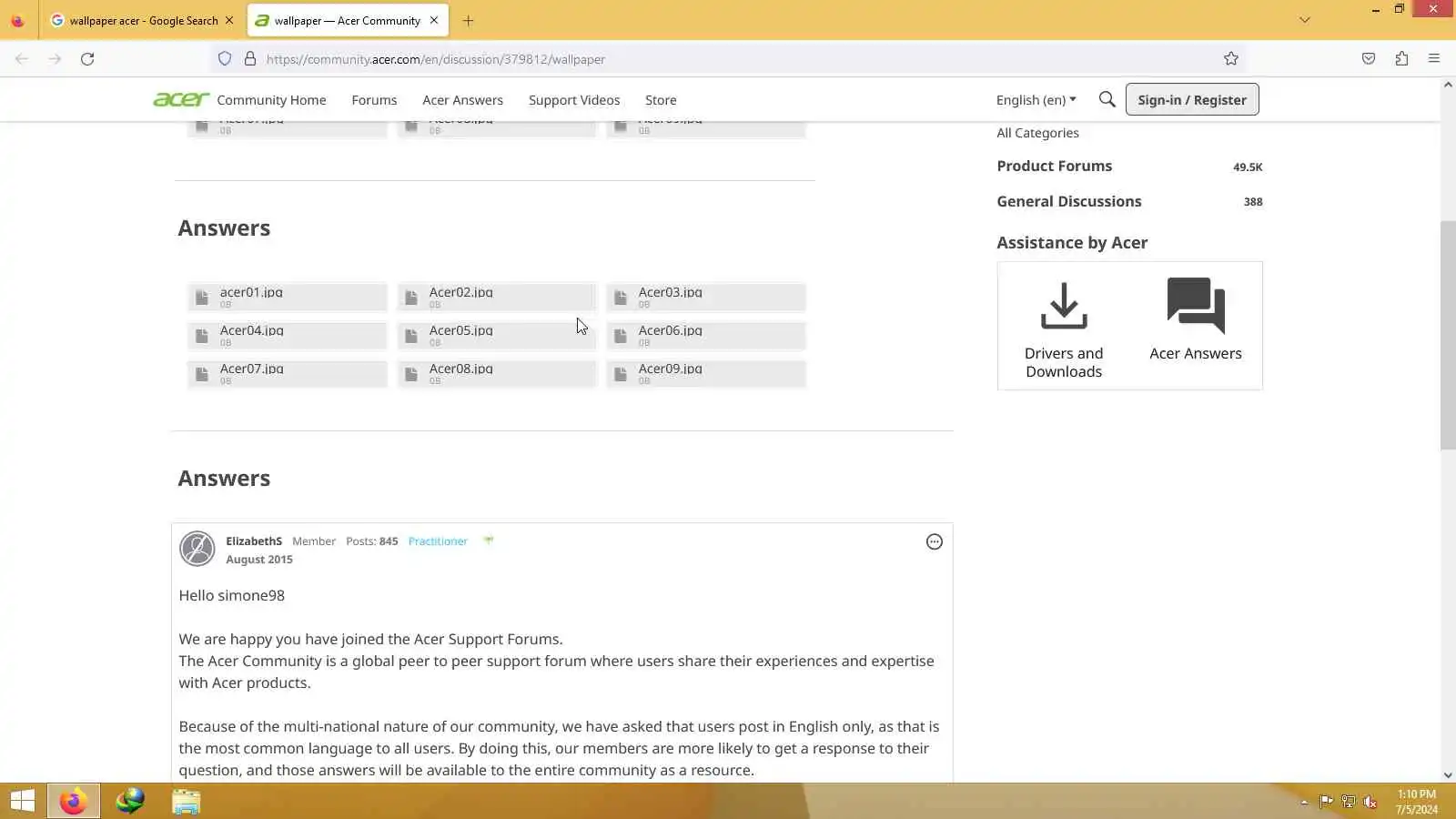Reload the current page
Image resolution: width=1456 pixels, height=819 pixels.
pyautogui.click(x=87, y=59)
